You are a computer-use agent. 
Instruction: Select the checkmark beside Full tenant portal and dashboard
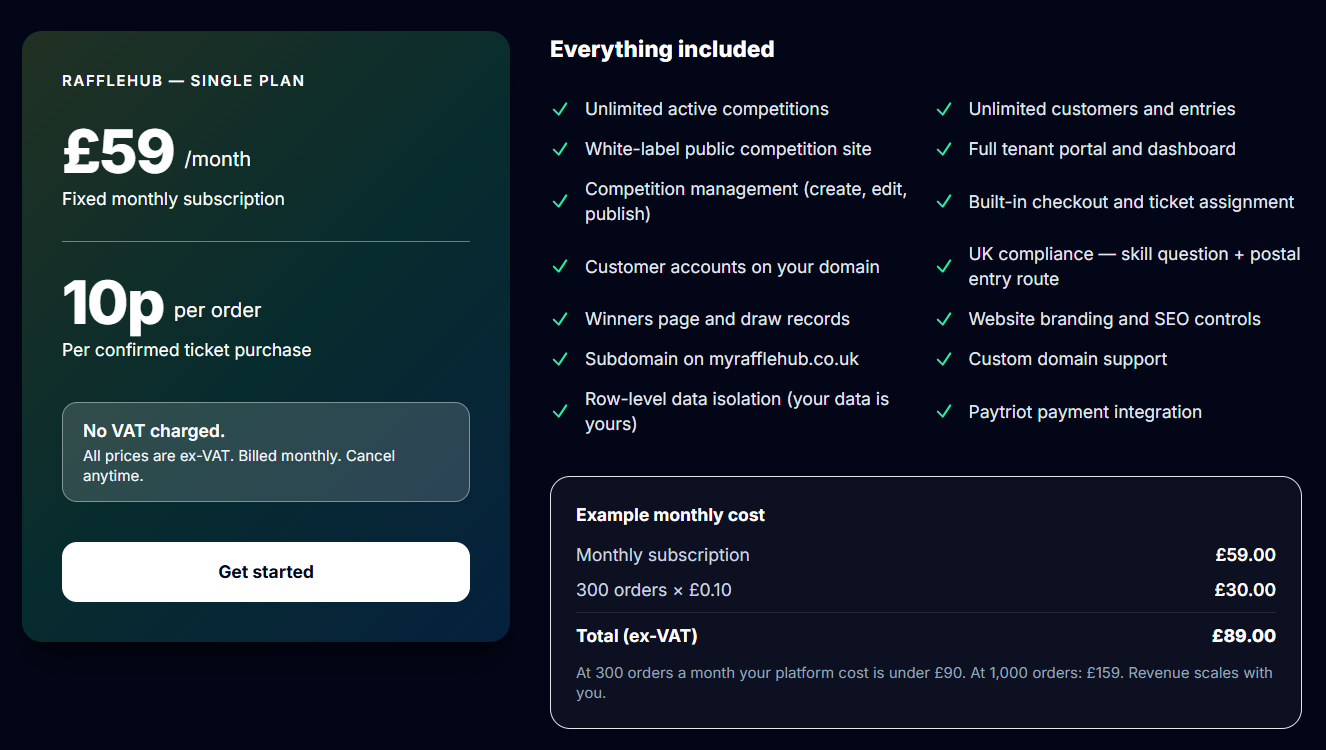[x=944, y=149]
